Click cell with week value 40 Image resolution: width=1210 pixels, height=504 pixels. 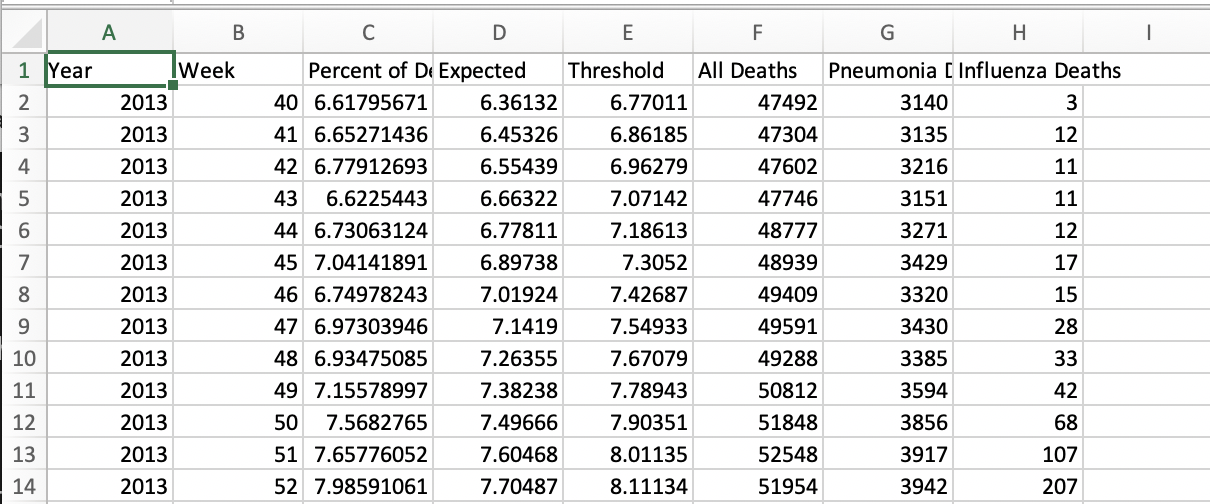point(239,102)
